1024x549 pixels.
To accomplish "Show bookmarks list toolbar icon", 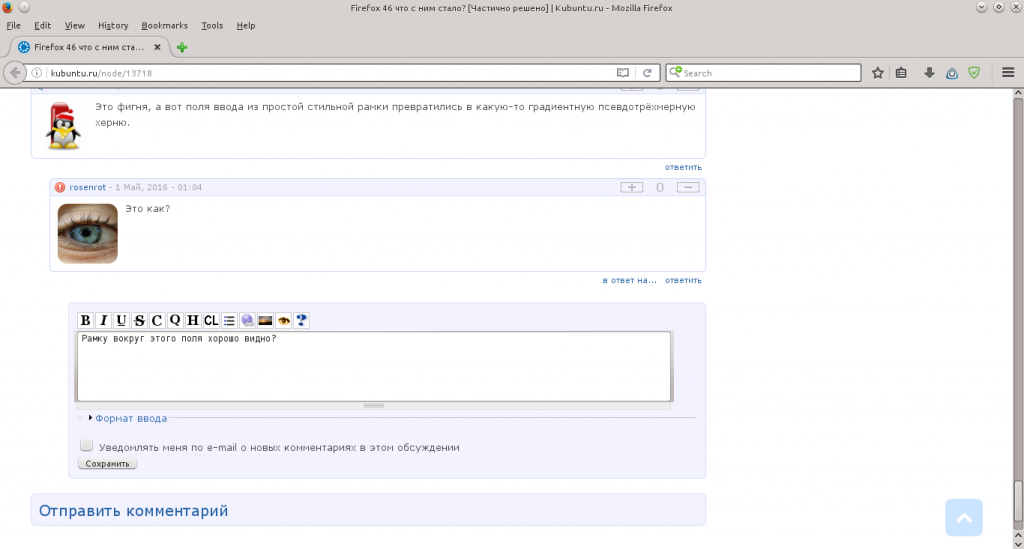I will (x=901, y=73).
